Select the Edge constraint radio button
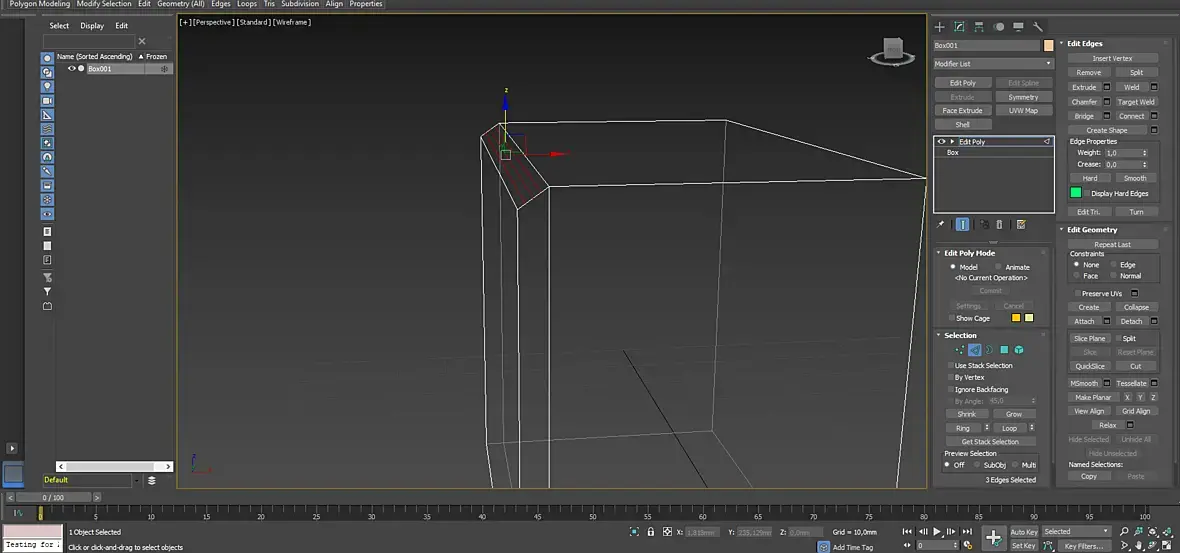1180x553 pixels. 1113,265
